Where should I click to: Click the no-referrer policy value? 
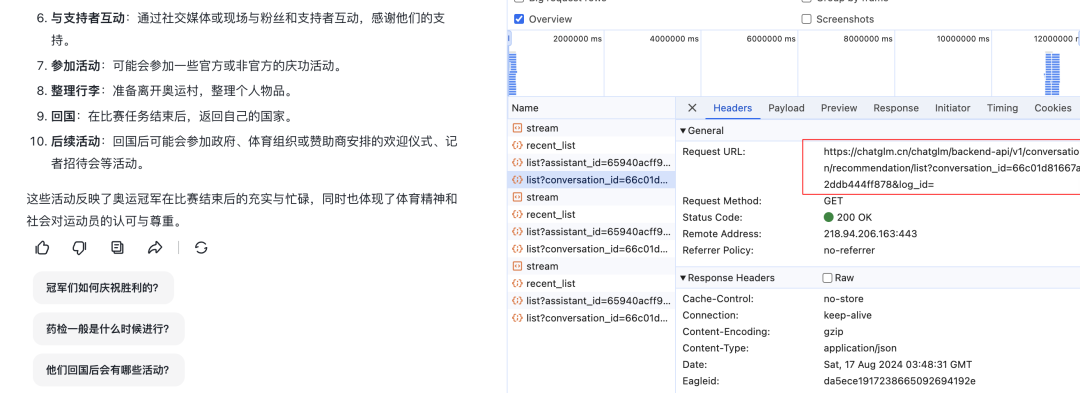click(x=849, y=251)
